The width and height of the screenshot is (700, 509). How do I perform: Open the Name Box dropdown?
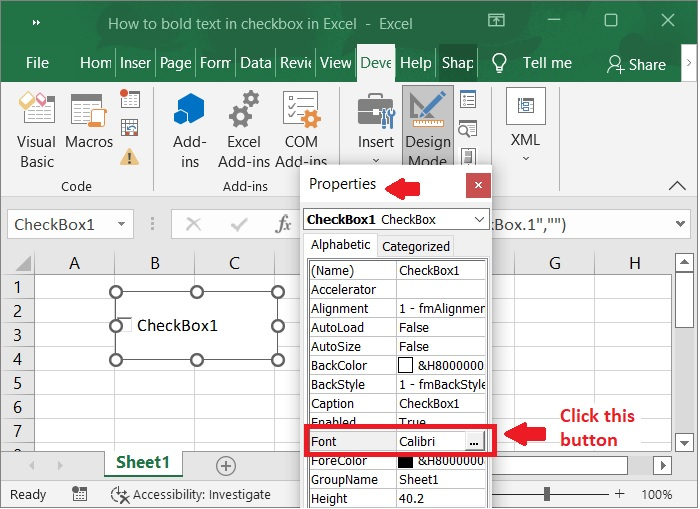tap(121, 224)
